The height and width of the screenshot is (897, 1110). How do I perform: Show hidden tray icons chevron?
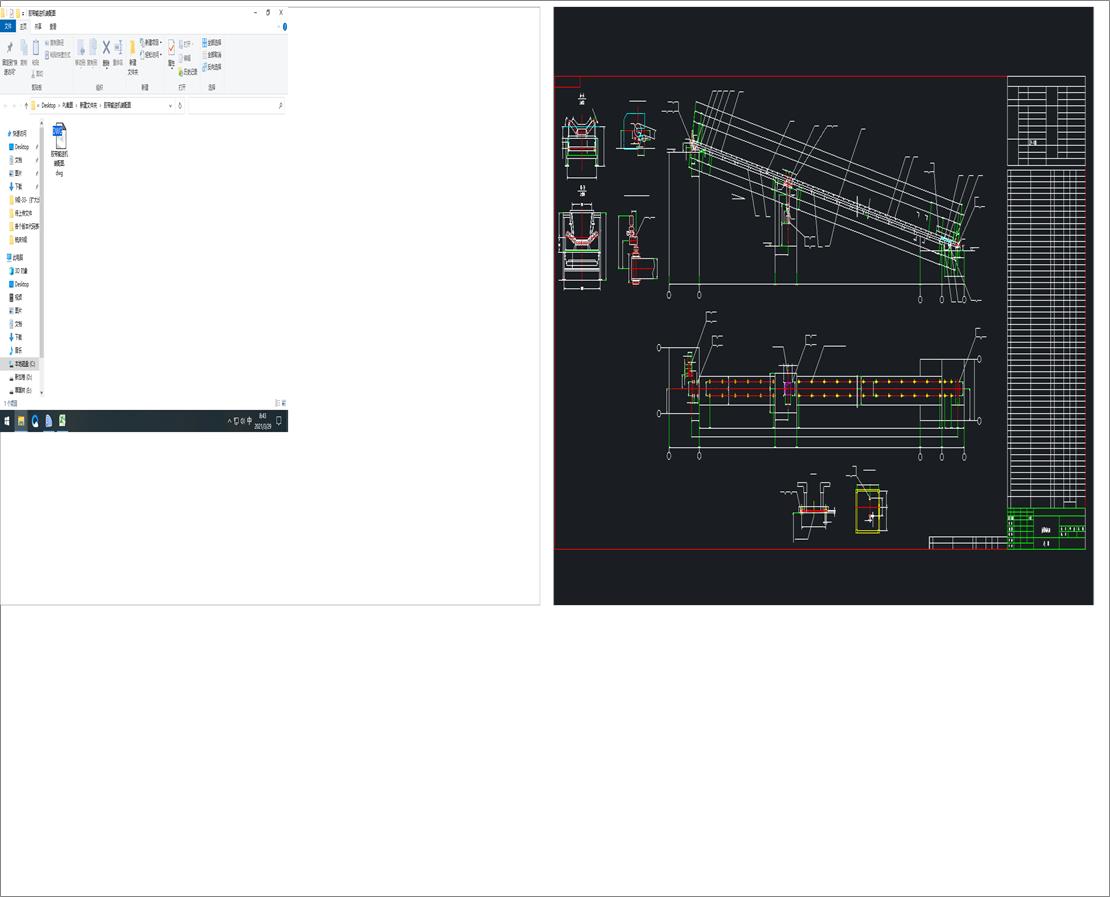(x=229, y=421)
